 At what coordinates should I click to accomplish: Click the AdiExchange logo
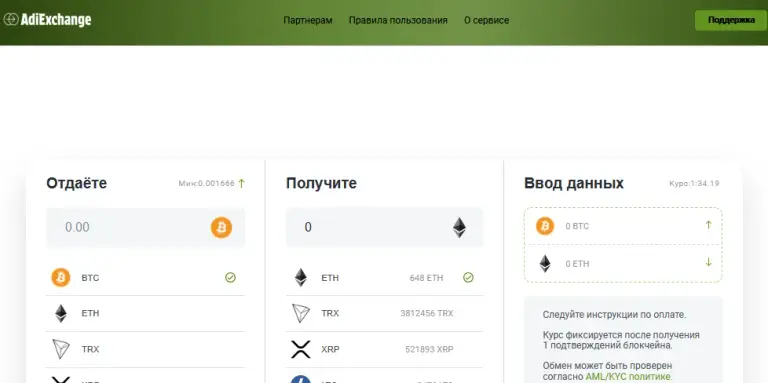[x=48, y=20]
